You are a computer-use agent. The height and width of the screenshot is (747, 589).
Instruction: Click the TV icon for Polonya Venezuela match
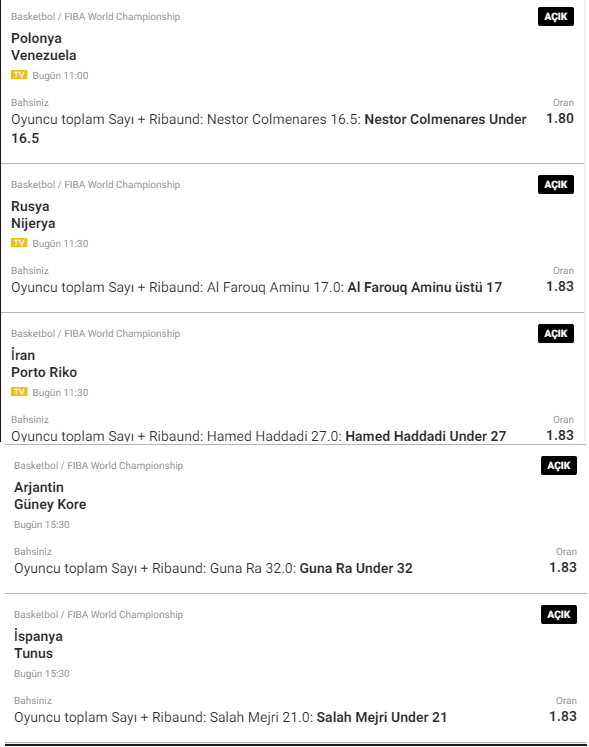click(x=19, y=75)
